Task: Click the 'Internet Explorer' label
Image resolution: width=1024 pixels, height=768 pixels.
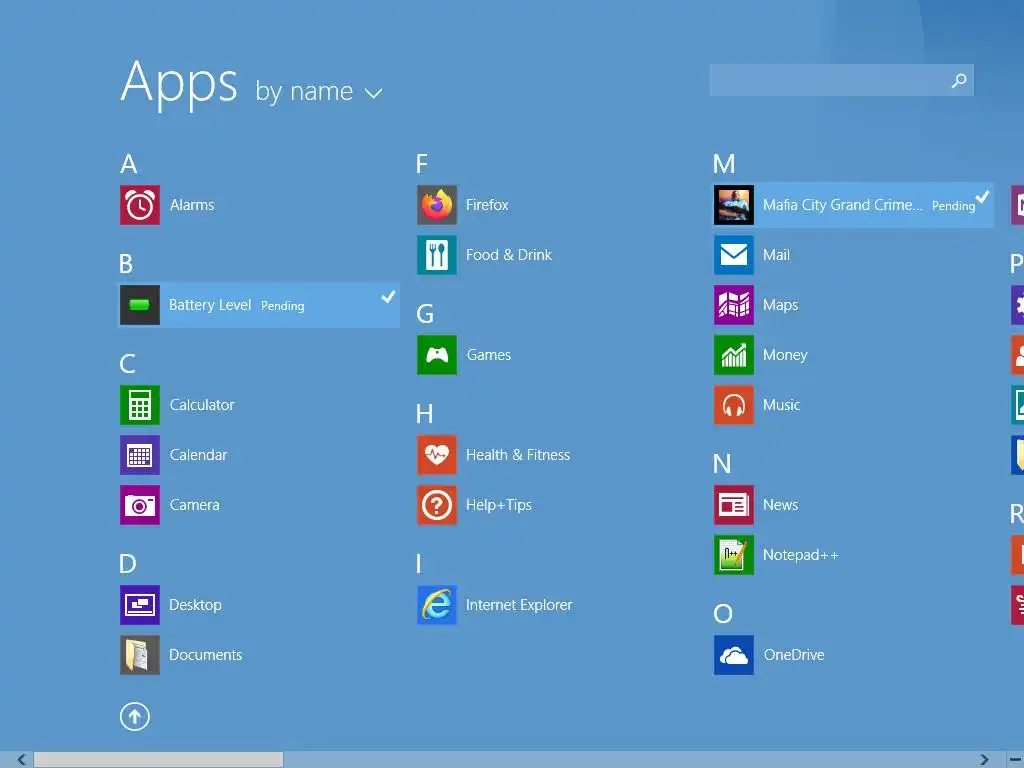Action: (519, 605)
